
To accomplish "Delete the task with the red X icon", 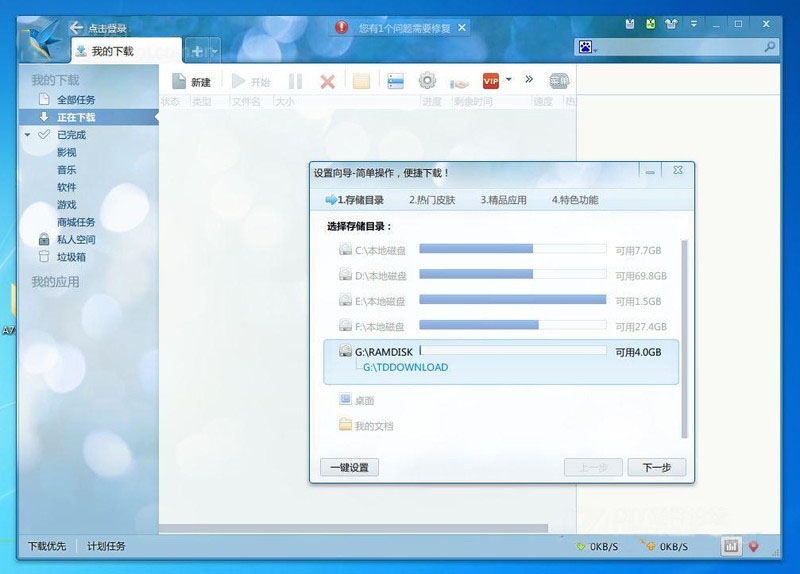I will pyautogui.click(x=328, y=82).
